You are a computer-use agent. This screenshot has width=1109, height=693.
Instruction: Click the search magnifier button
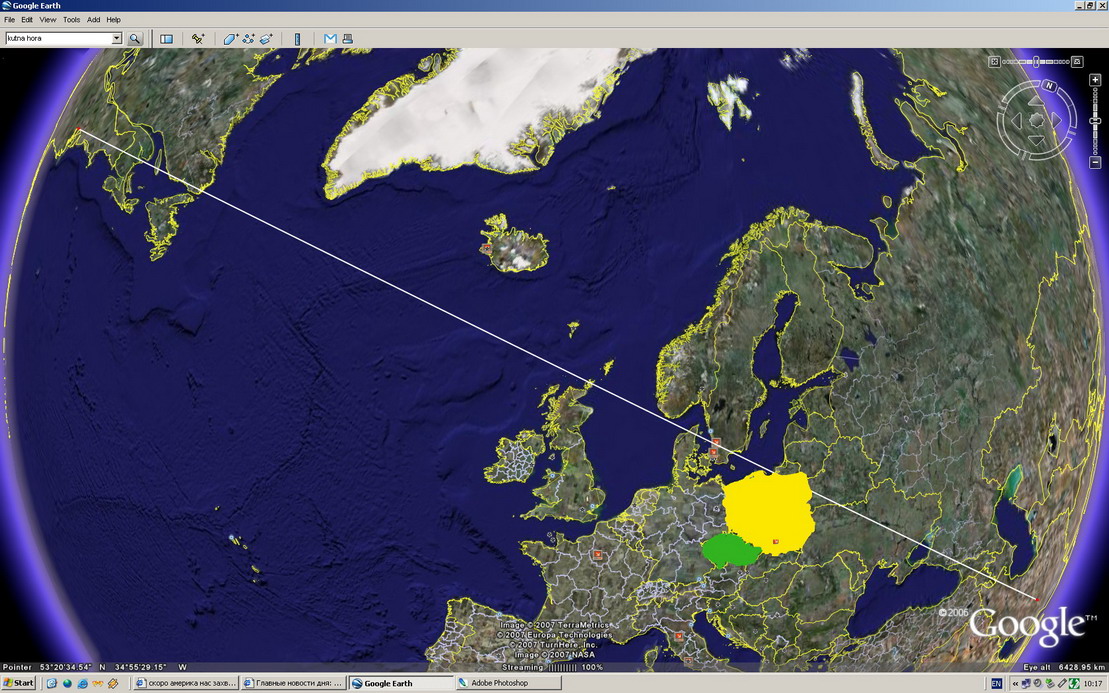pyautogui.click(x=134, y=39)
